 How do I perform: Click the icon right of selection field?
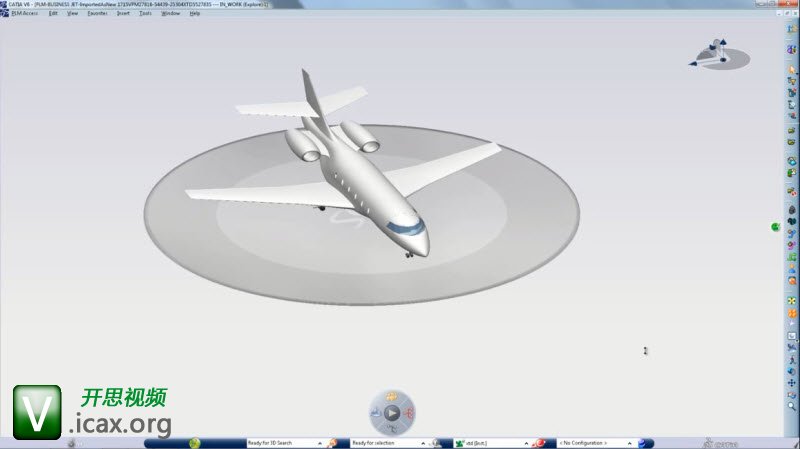pyautogui.click(x=435, y=443)
